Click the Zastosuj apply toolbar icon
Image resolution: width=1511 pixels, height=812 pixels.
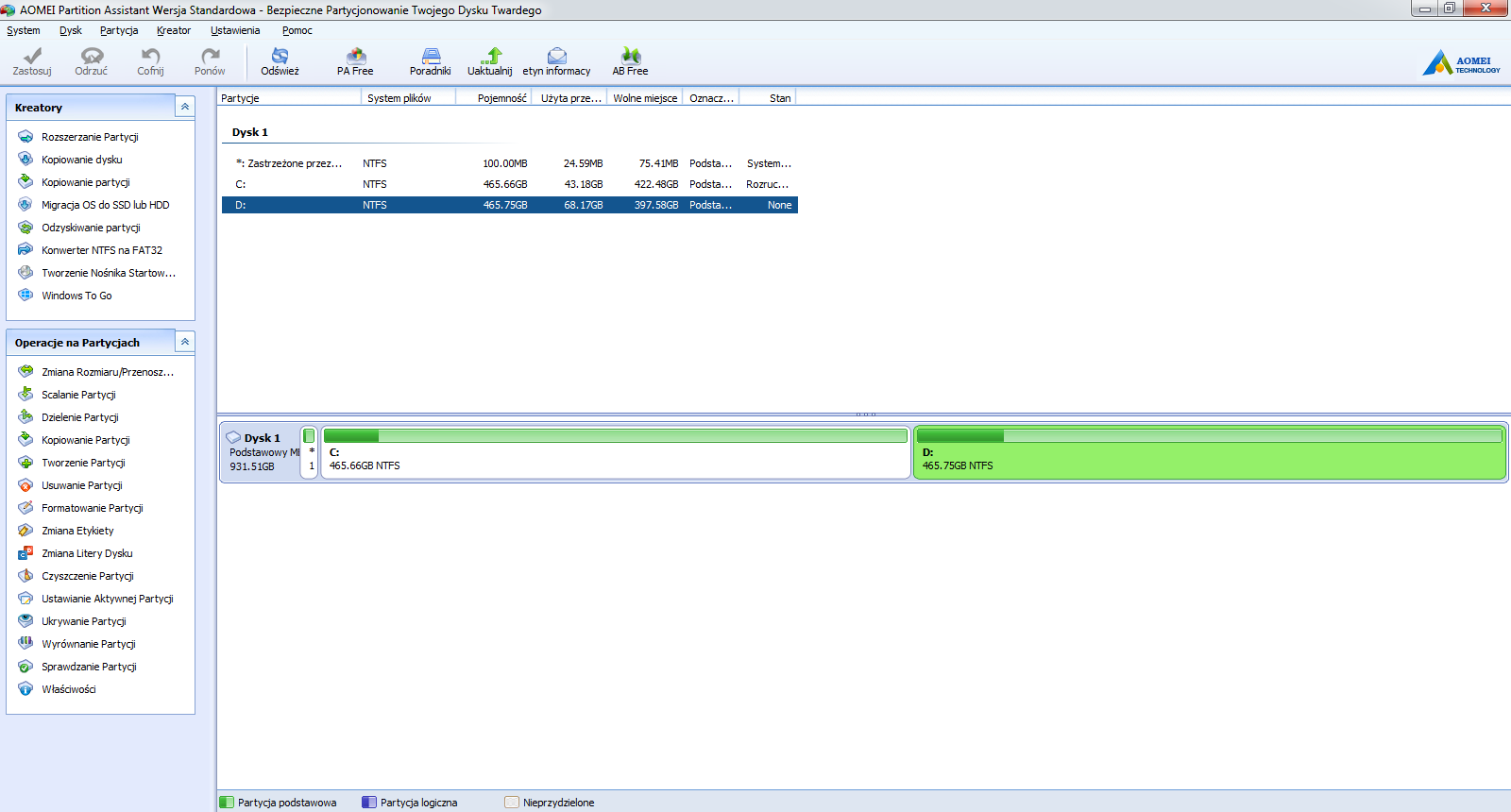pos(32,56)
